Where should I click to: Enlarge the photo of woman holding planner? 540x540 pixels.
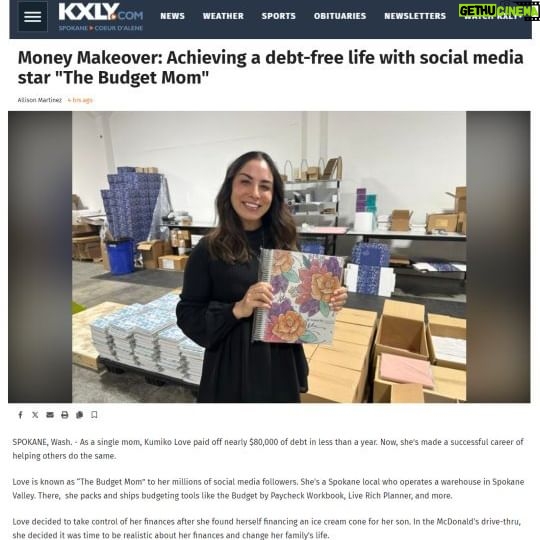click(x=269, y=257)
